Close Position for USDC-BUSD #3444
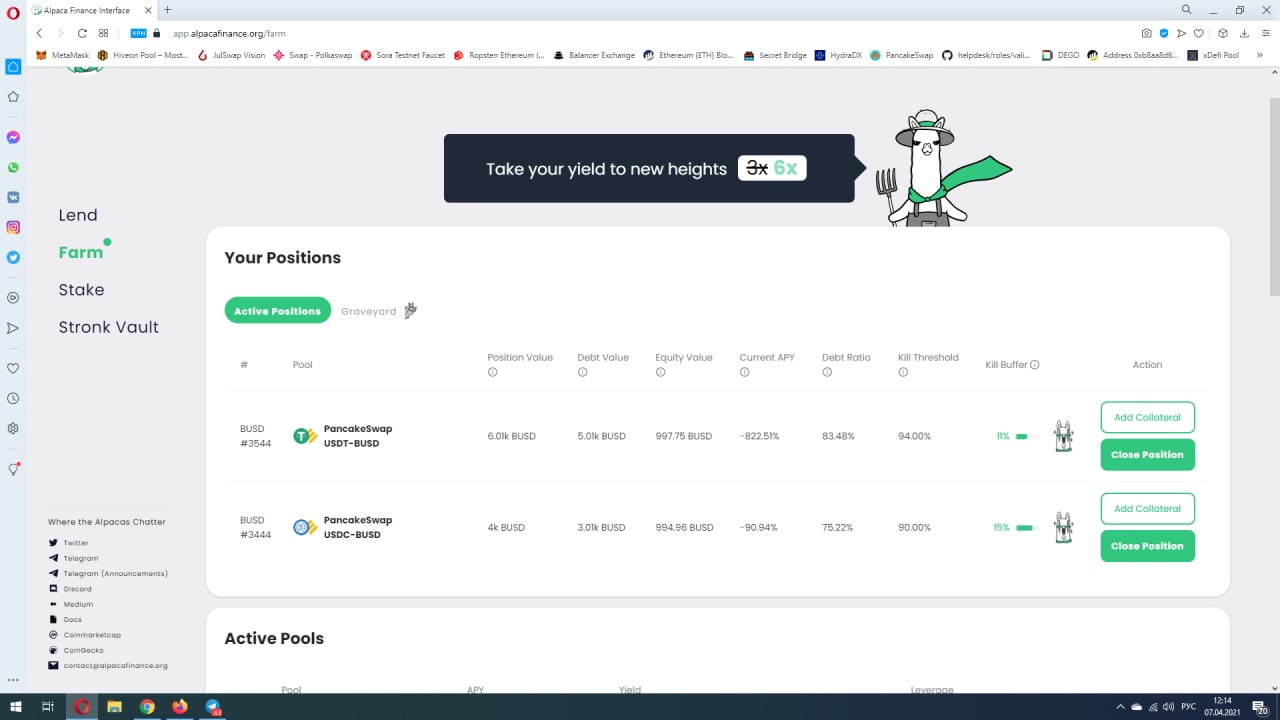This screenshot has height=720, width=1280. pos(1147,546)
